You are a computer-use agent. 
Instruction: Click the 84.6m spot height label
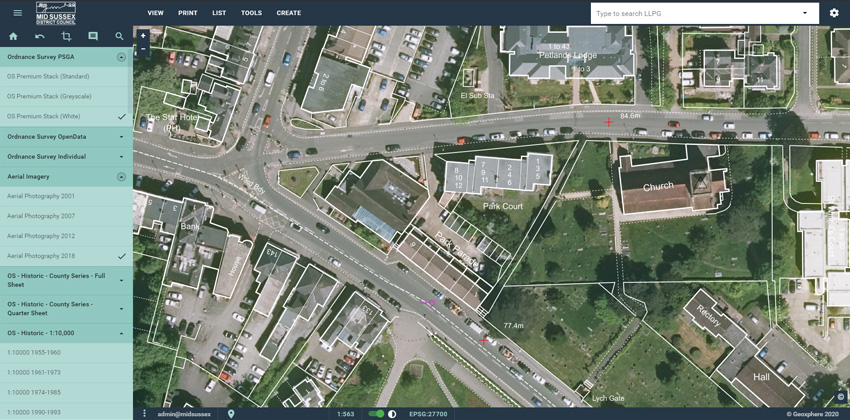click(630, 116)
